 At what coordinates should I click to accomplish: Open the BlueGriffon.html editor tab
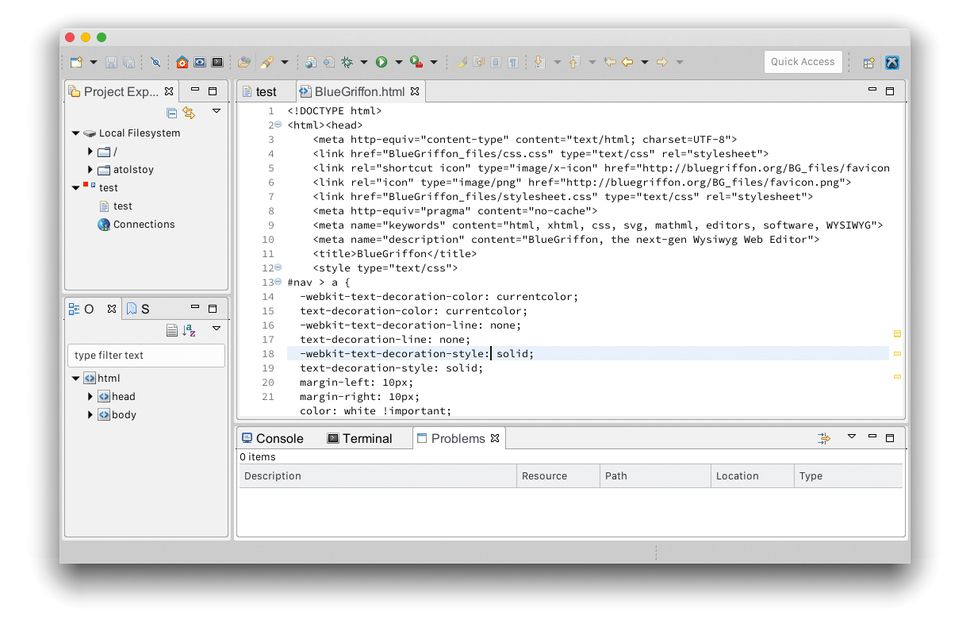coord(359,89)
